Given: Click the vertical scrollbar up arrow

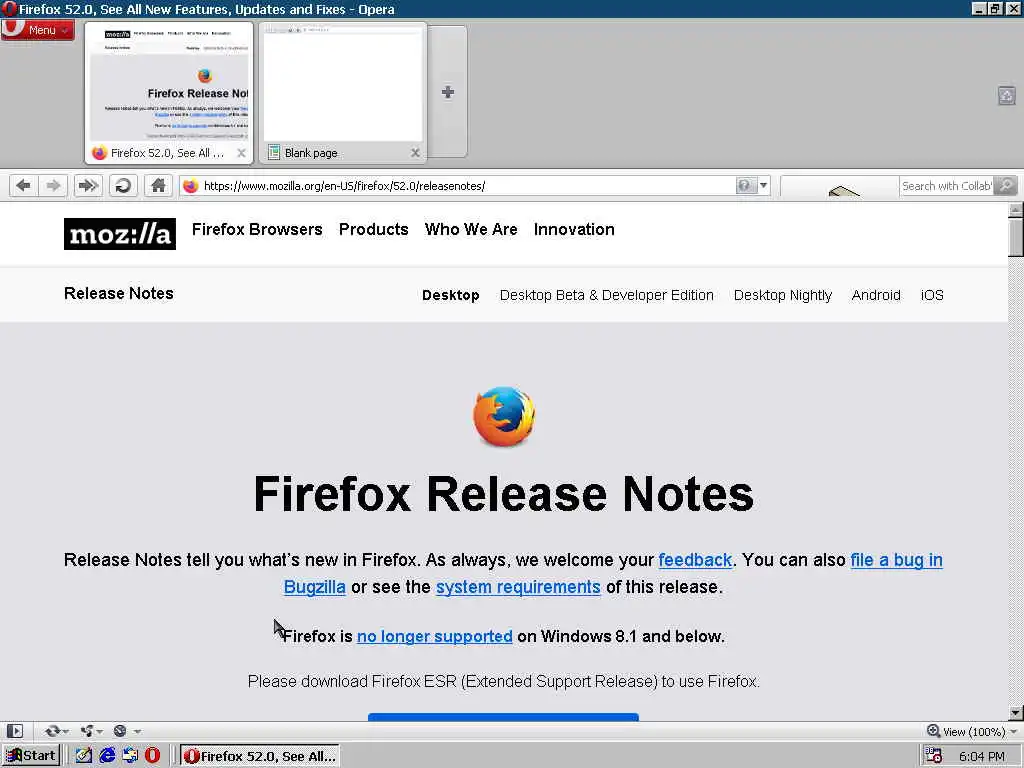Looking at the screenshot, I should click(x=1016, y=210).
